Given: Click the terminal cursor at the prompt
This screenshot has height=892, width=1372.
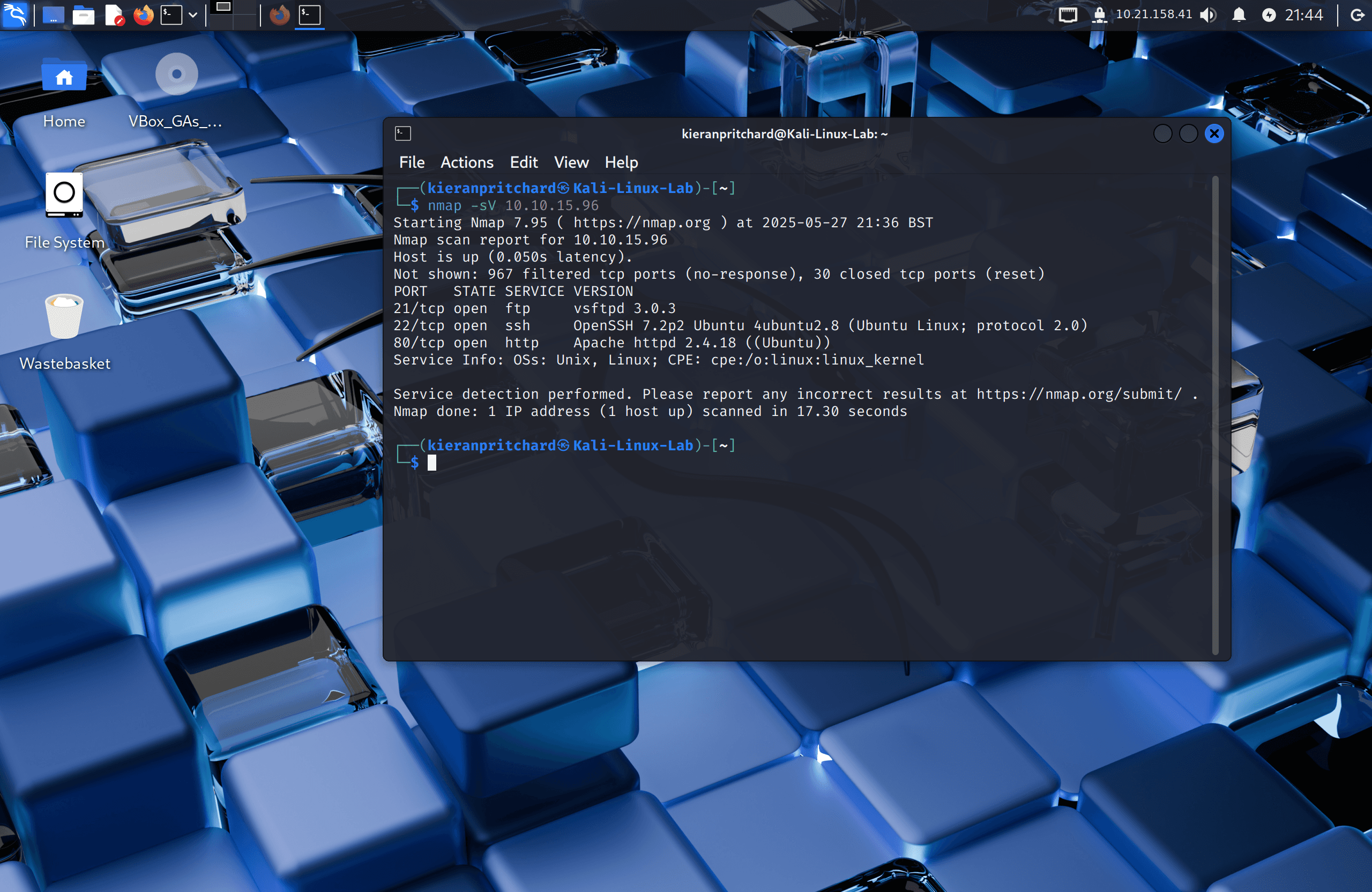Looking at the screenshot, I should [x=432, y=463].
